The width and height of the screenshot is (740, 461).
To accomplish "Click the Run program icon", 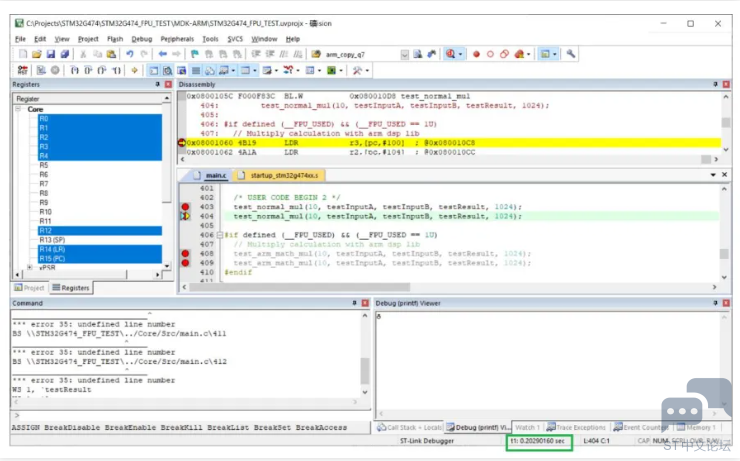I will [x=41, y=70].
